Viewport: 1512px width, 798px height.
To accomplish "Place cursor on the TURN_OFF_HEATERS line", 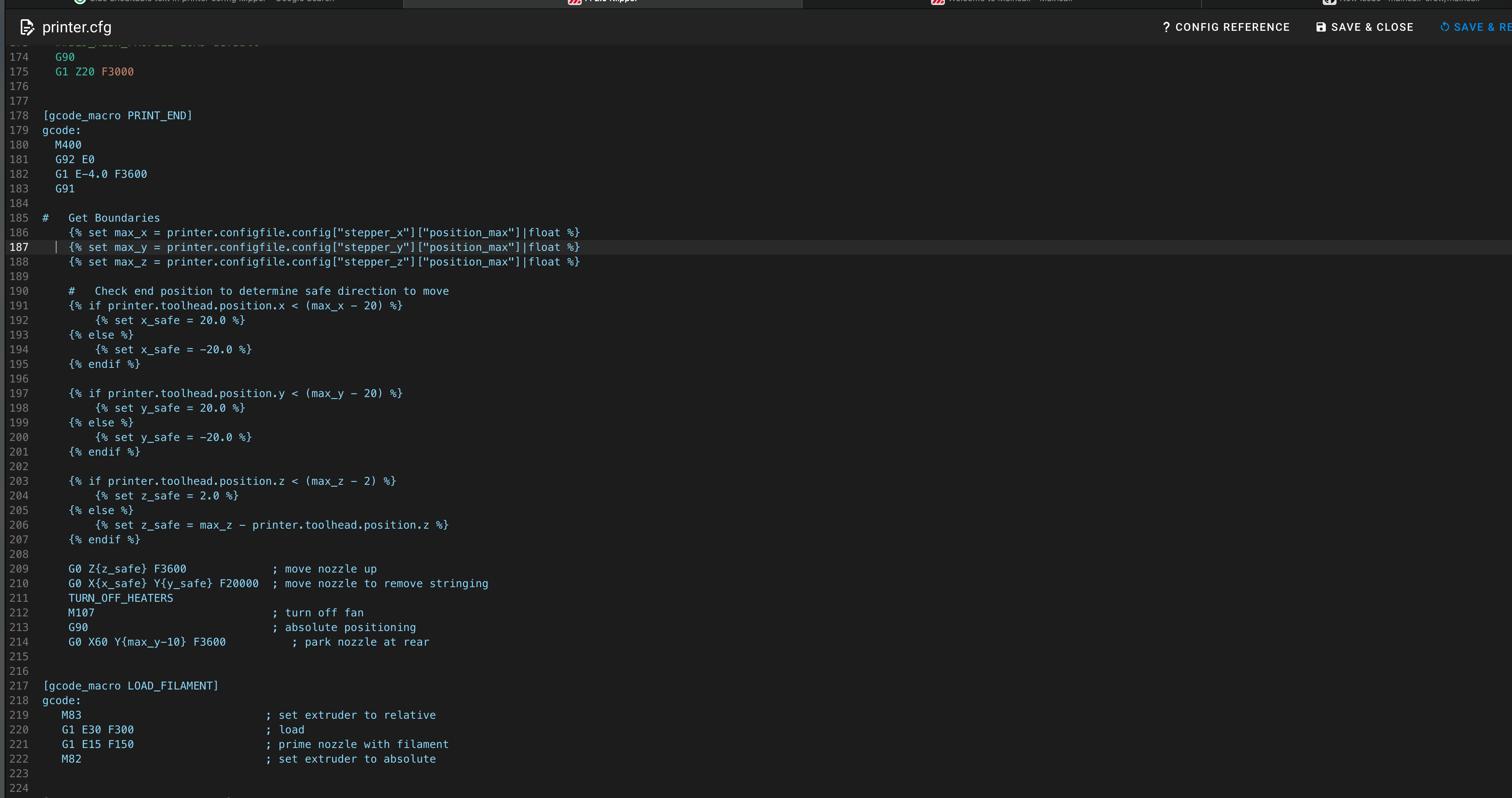I will click(x=120, y=598).
